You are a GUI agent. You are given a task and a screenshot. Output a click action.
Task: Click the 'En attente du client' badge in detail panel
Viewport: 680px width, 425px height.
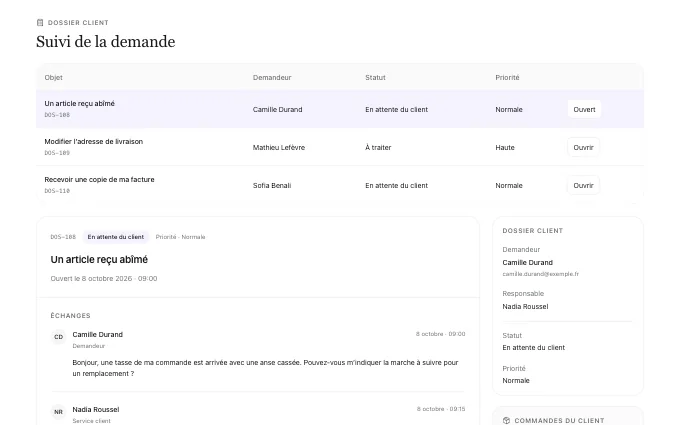tap(116, 237)
